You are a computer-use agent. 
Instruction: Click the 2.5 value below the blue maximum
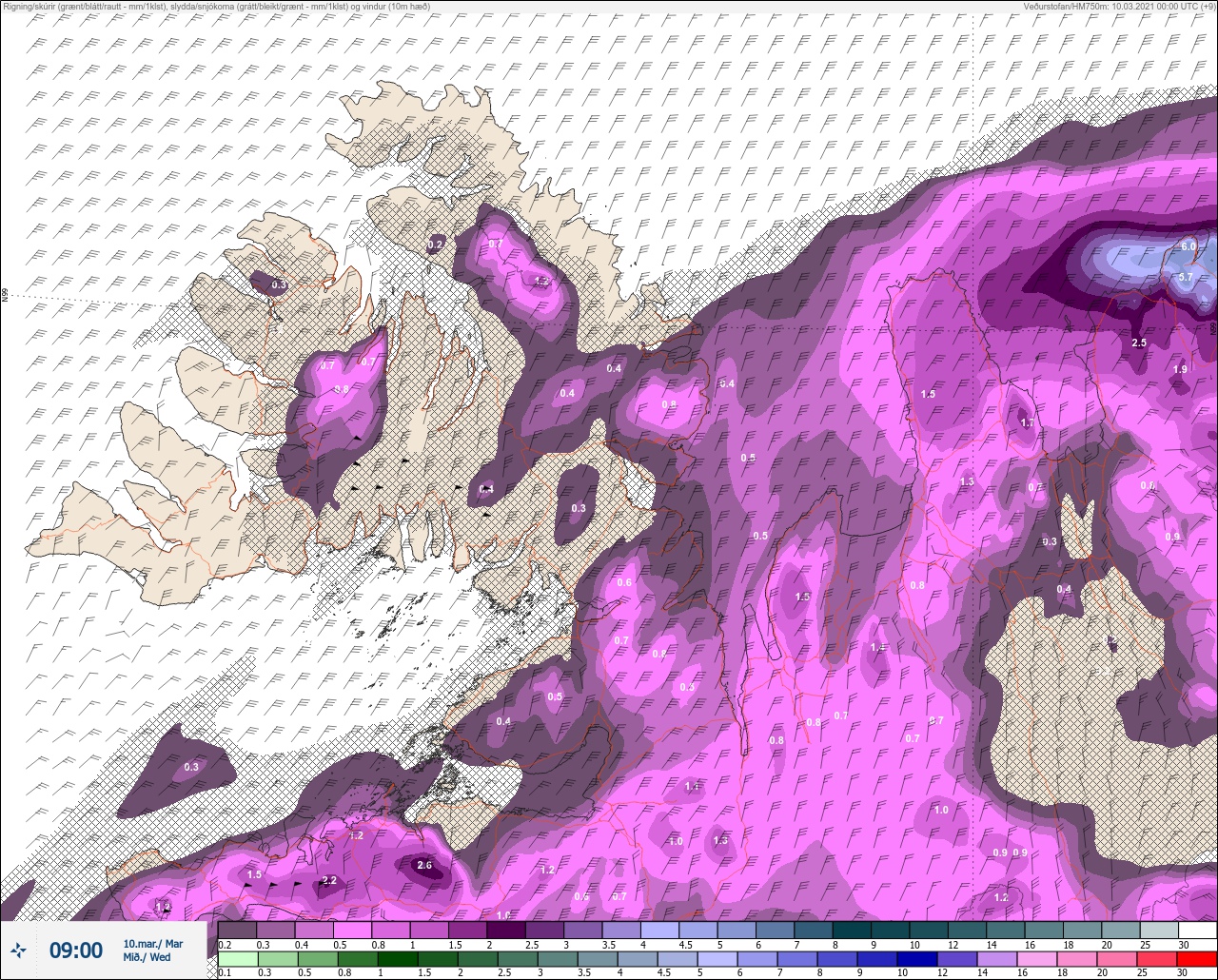(x=1139, y=343)
